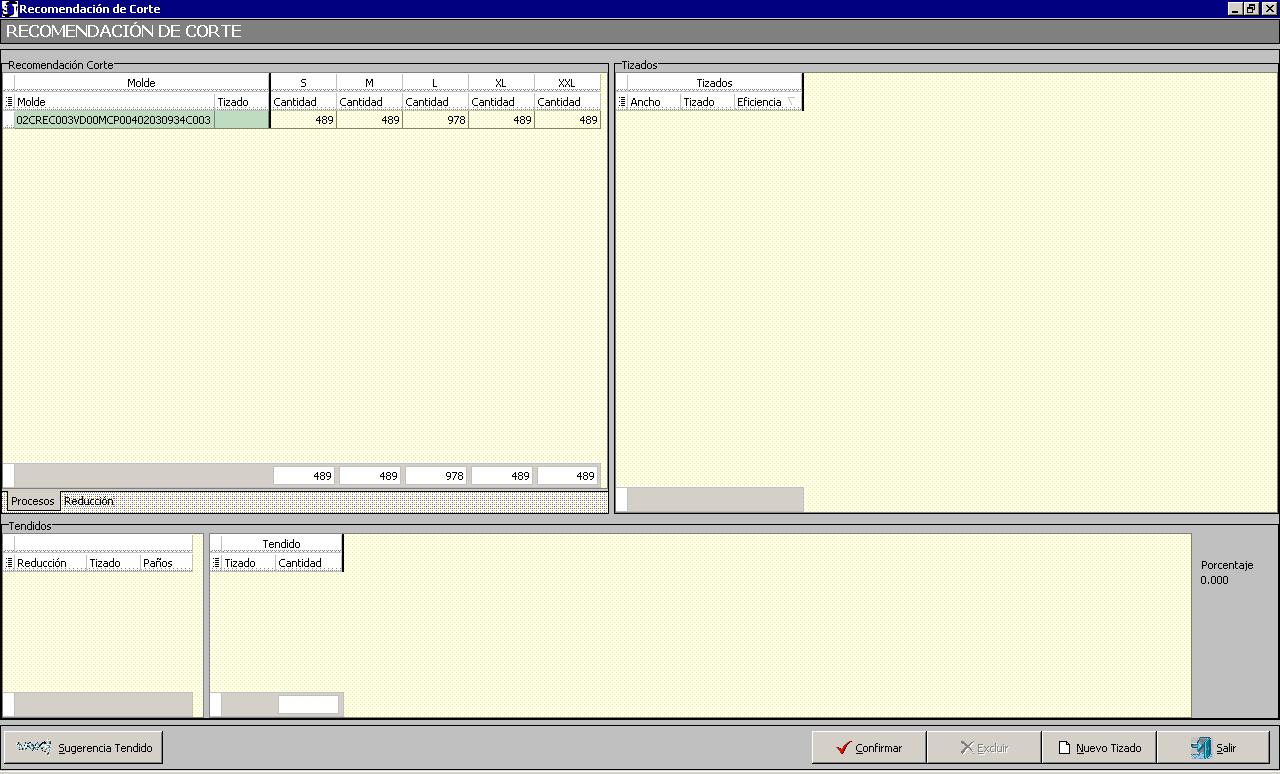1280x774 pixels.
Task: Open column chooser in Tendido grid
Action: (216, 563)
